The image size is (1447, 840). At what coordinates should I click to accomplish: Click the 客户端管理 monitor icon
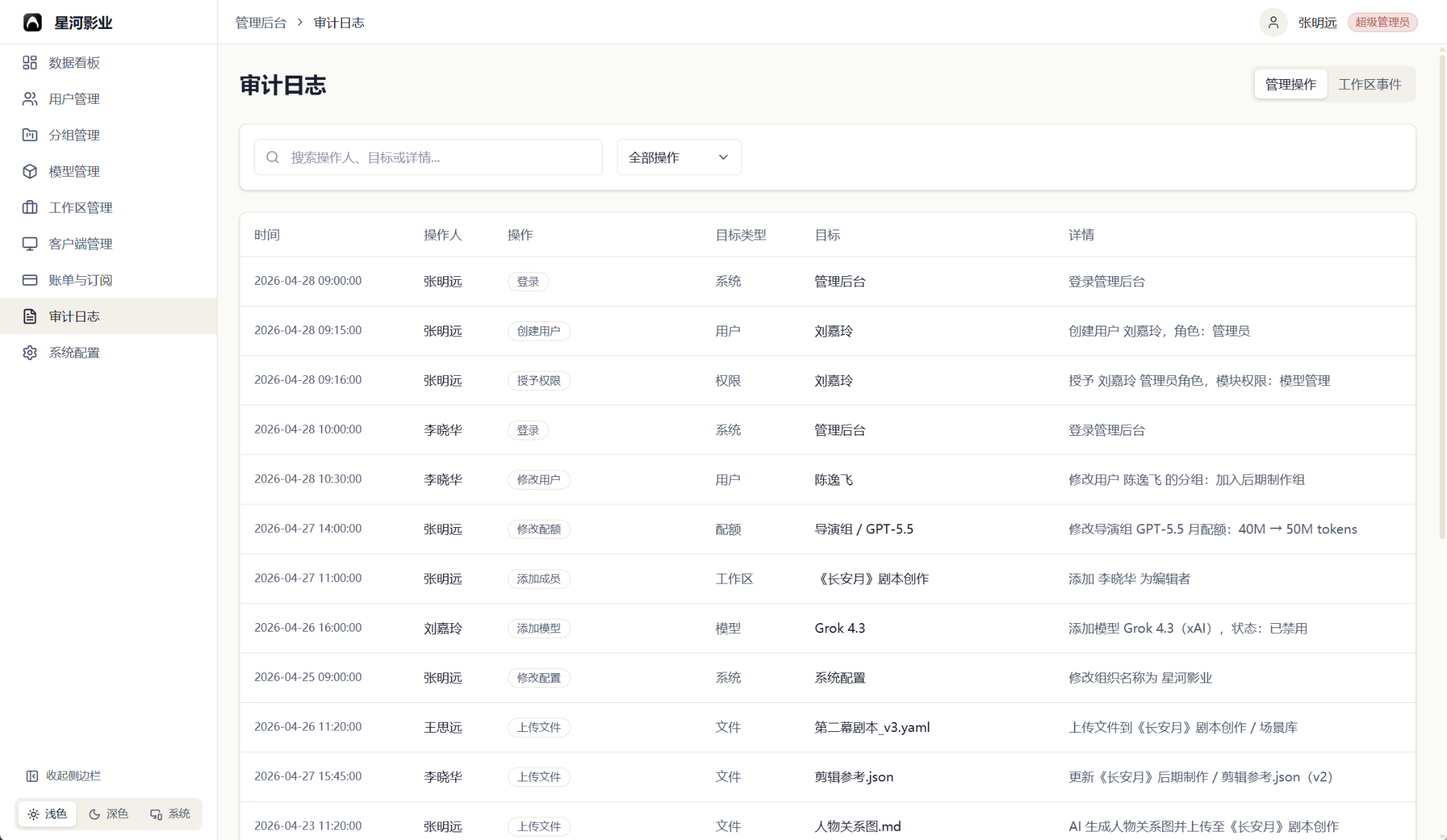30,244
